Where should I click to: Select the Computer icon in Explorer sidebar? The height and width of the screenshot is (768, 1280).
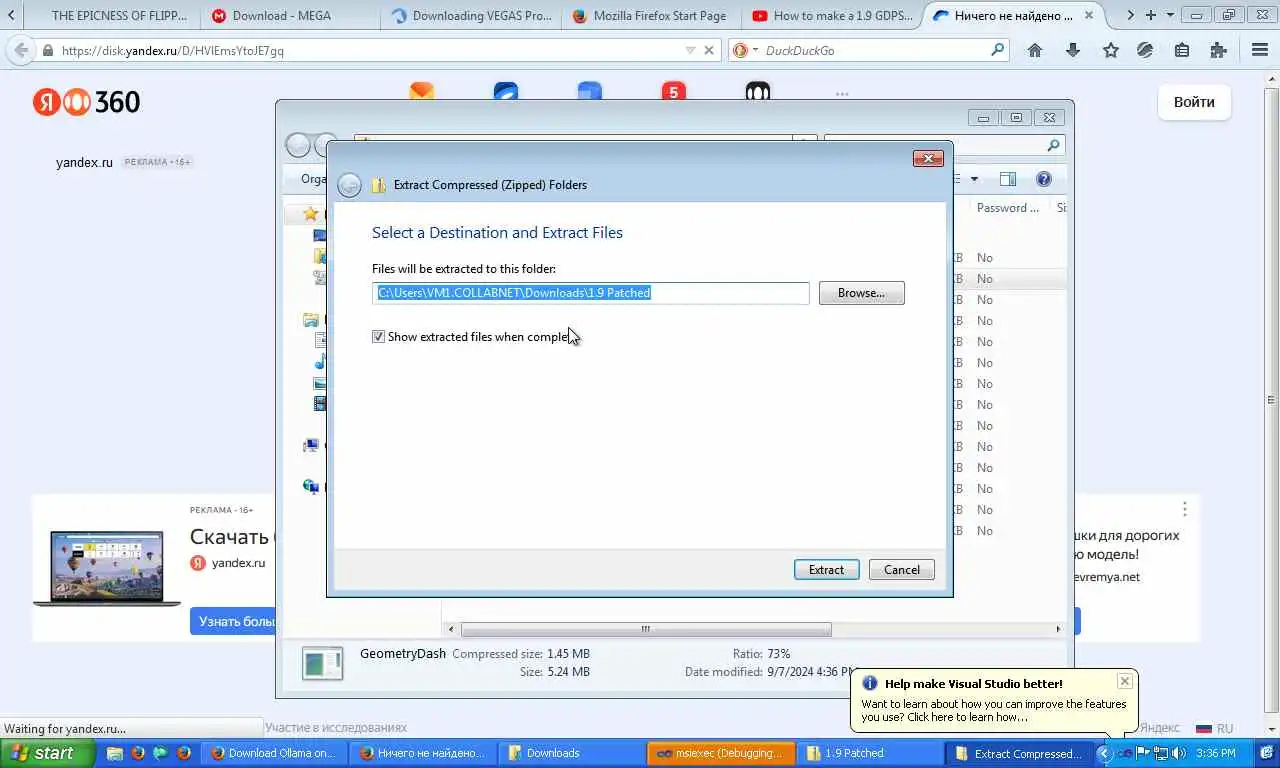[311, 446]
